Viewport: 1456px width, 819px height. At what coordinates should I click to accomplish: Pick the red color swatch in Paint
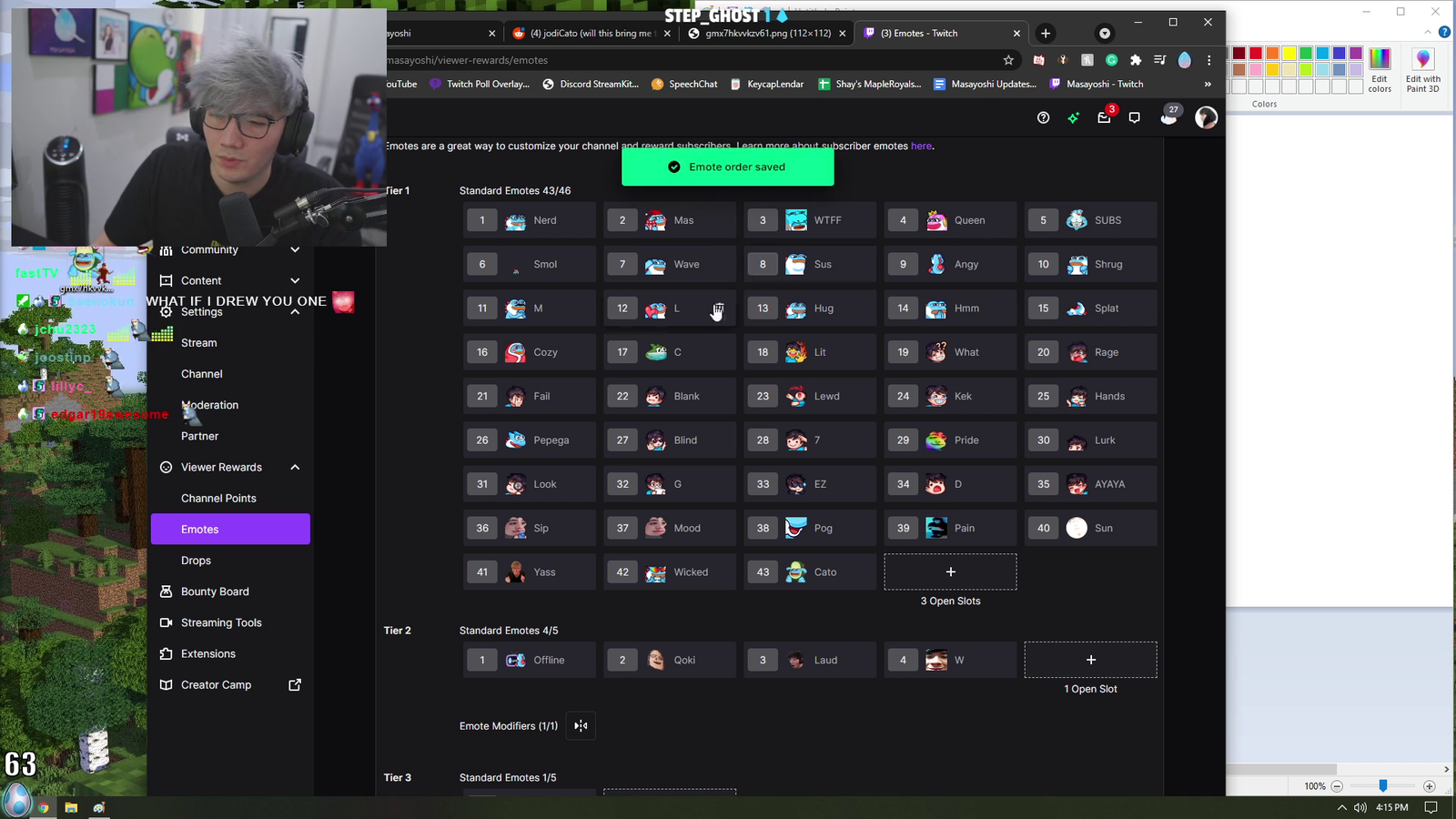click(x=1256, y=54)
